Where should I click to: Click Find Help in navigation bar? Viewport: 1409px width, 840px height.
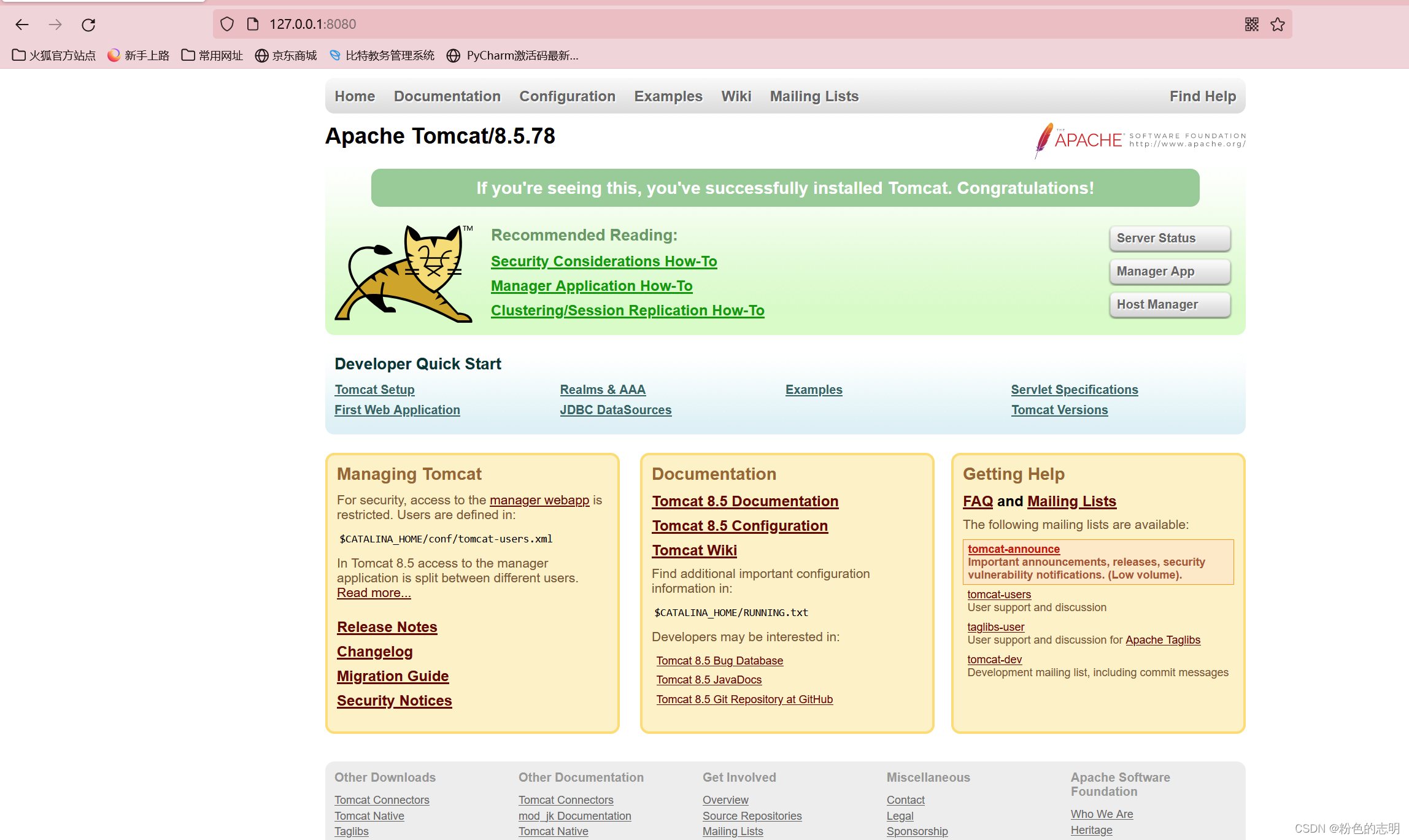(x=1202, y=96)
